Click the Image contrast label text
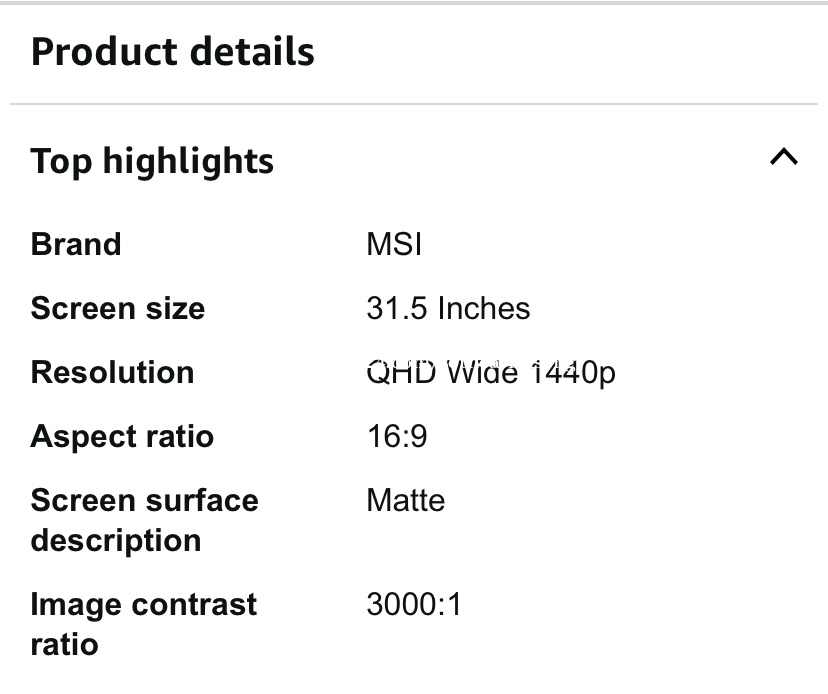Viewport: 828px width, 694px height. click(144, 604)
